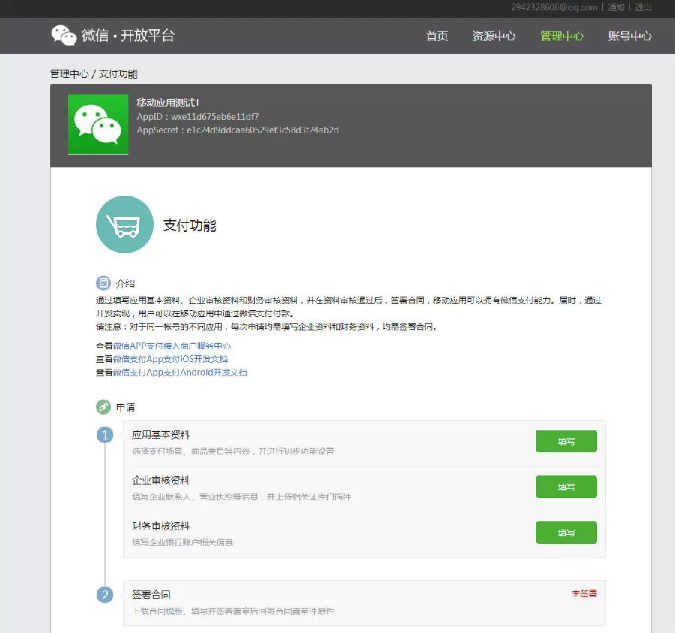This screenshot has height=633, width=675.
Task: Open the 账号中心 nav tab
Action: coord(629,36)
